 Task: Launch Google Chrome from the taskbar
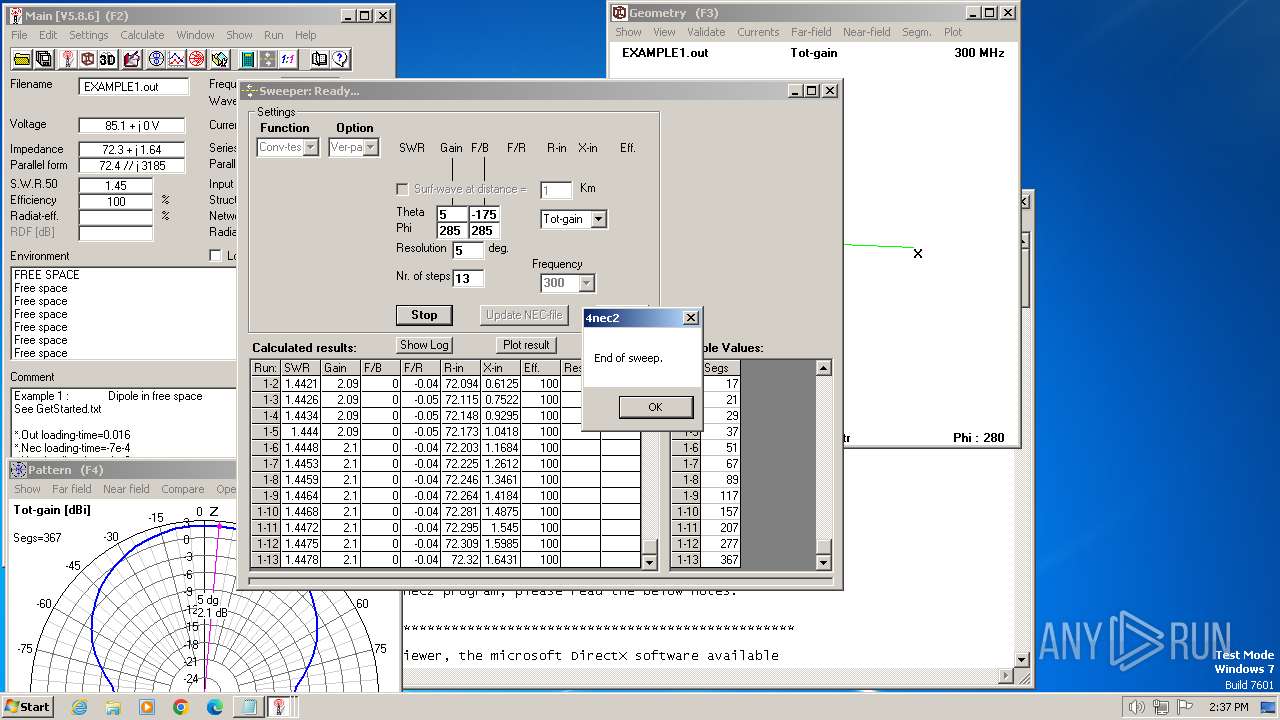181,707
